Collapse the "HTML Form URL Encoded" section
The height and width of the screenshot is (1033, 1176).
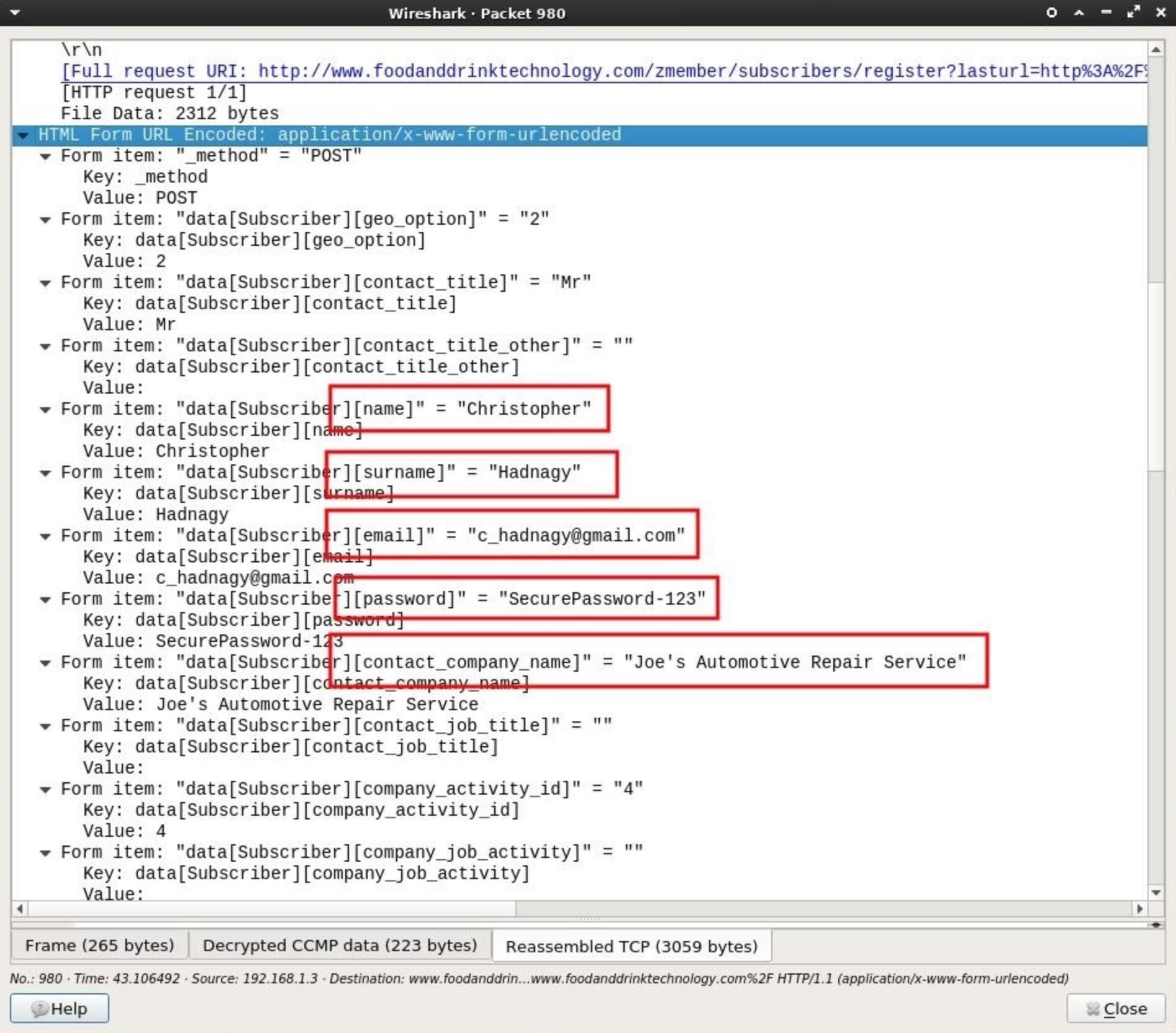click(23, 135)
